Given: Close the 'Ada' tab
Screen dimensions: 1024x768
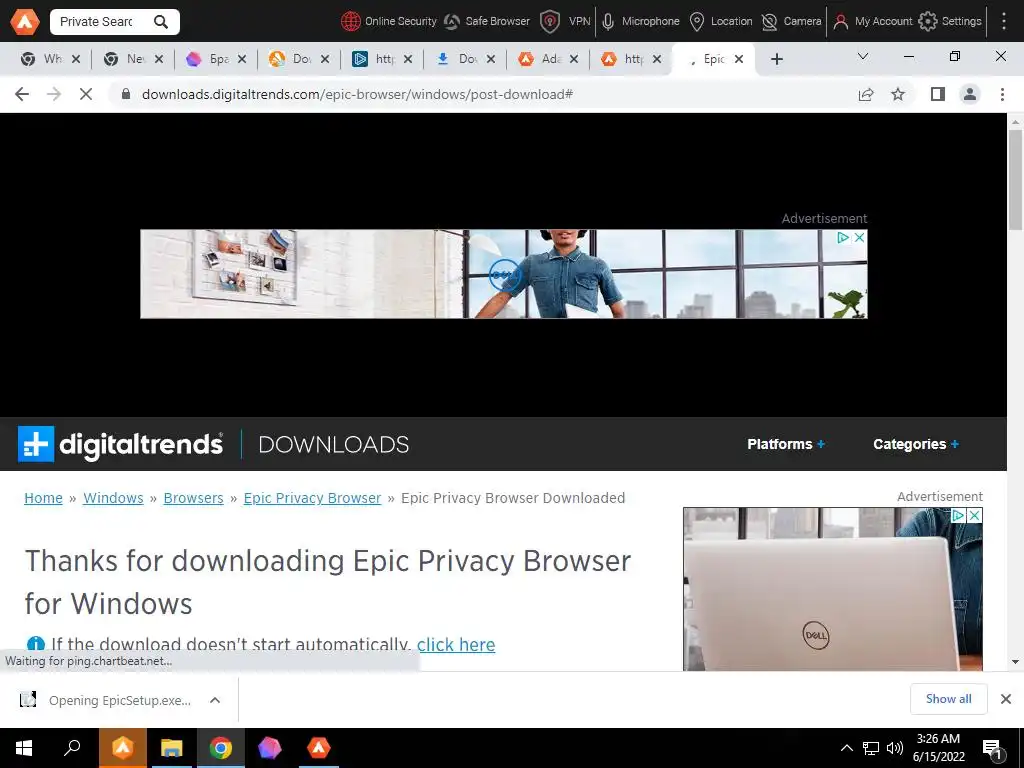Looking at the screenshot, I should (573, 59).
